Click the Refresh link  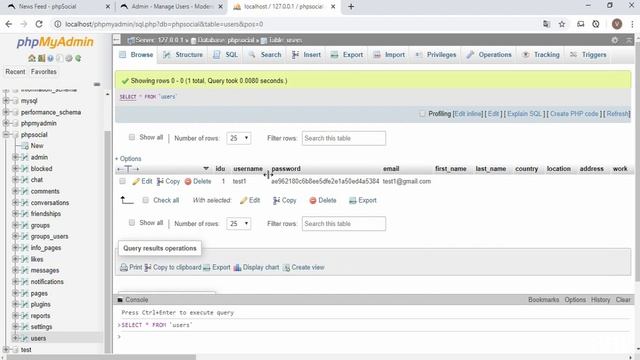click(x=617, y=114)
